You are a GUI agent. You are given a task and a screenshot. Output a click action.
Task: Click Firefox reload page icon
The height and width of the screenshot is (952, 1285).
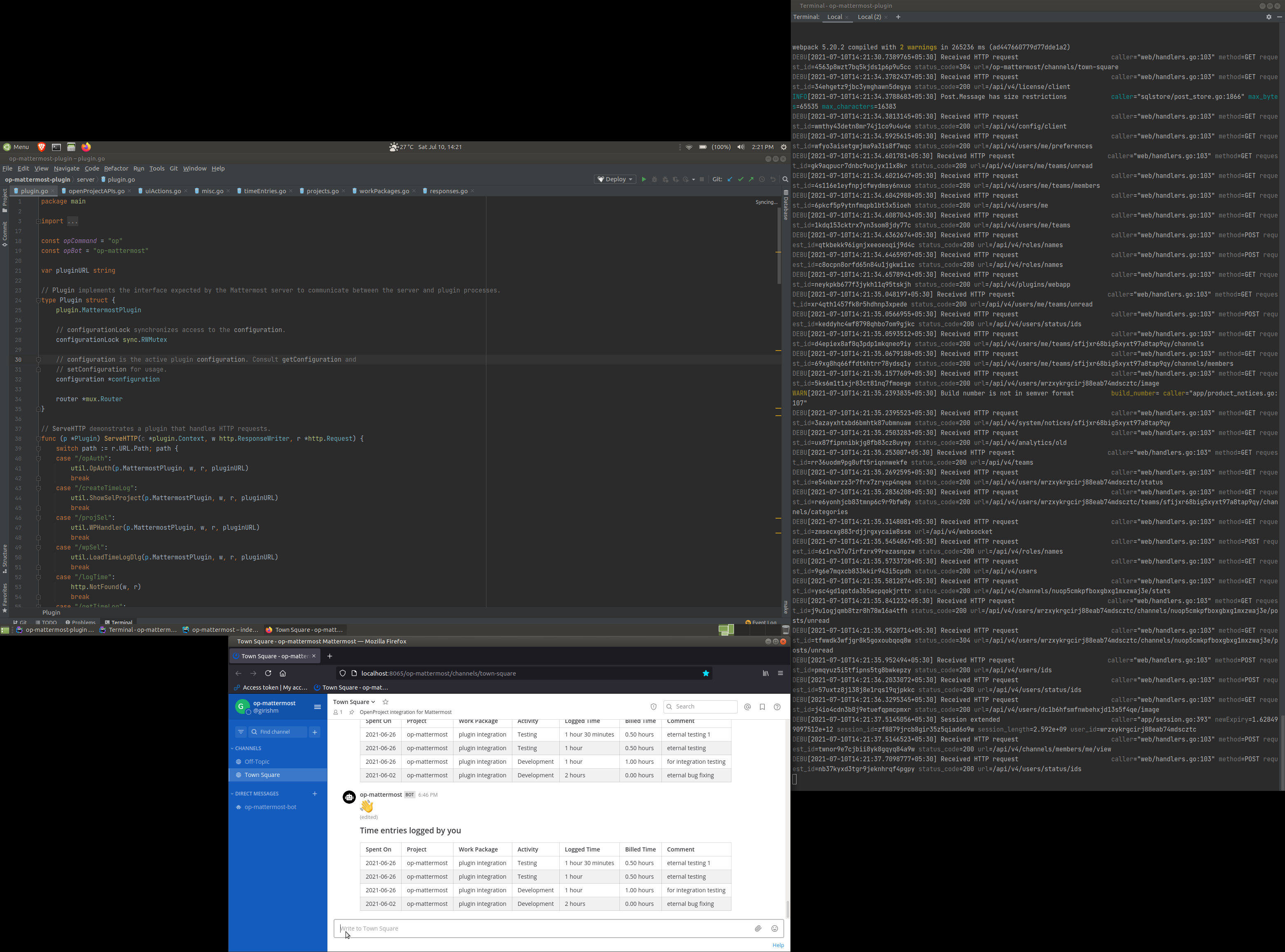click(x=268, y=673)
